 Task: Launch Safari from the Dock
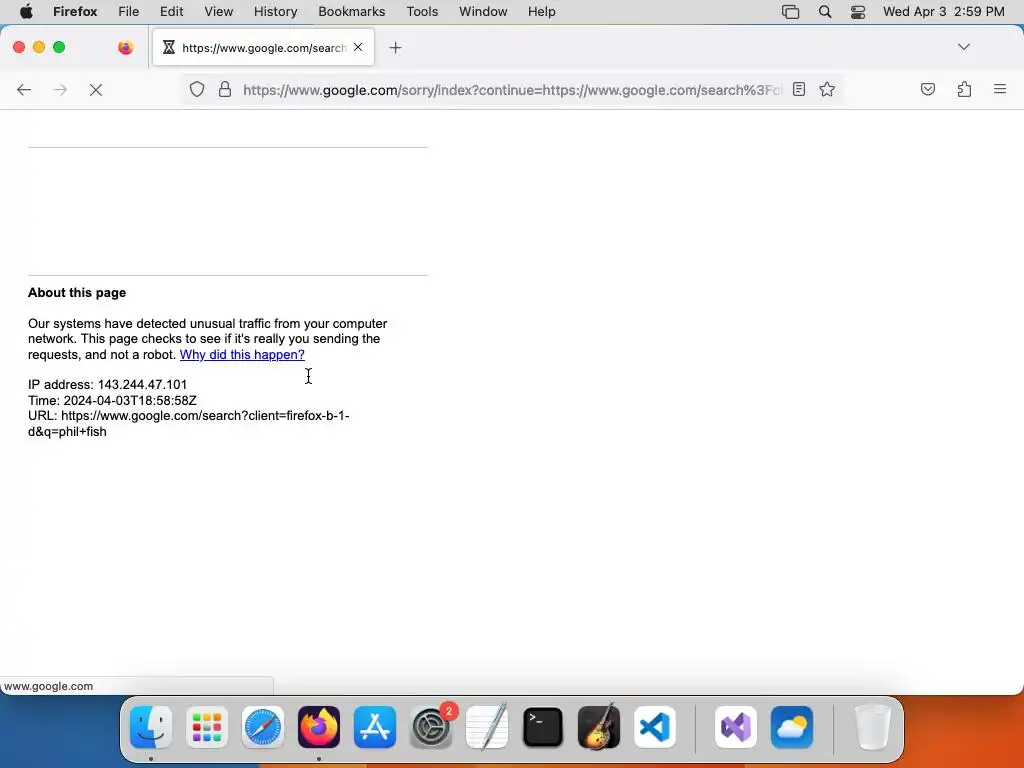click(x=263, y=727)
